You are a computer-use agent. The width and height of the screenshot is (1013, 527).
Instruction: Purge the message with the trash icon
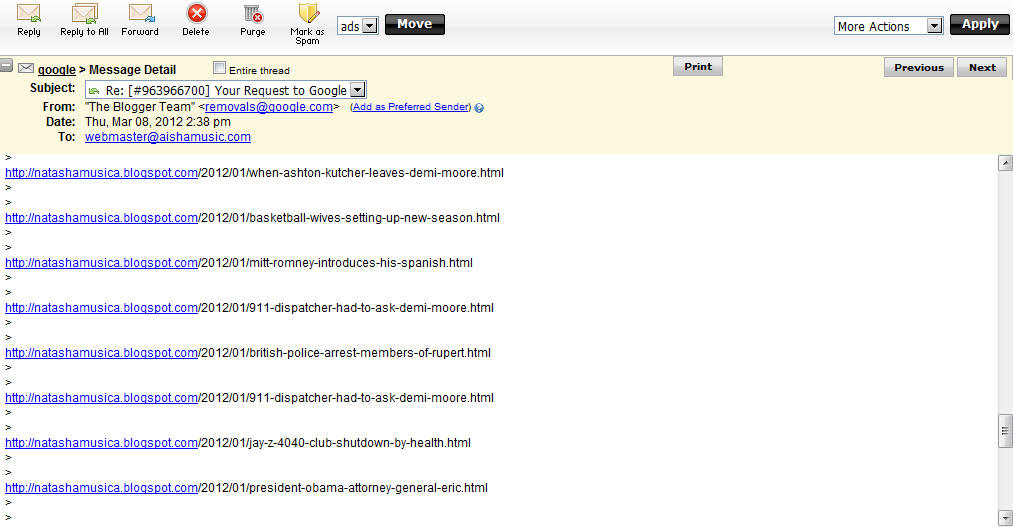(253, 14)
